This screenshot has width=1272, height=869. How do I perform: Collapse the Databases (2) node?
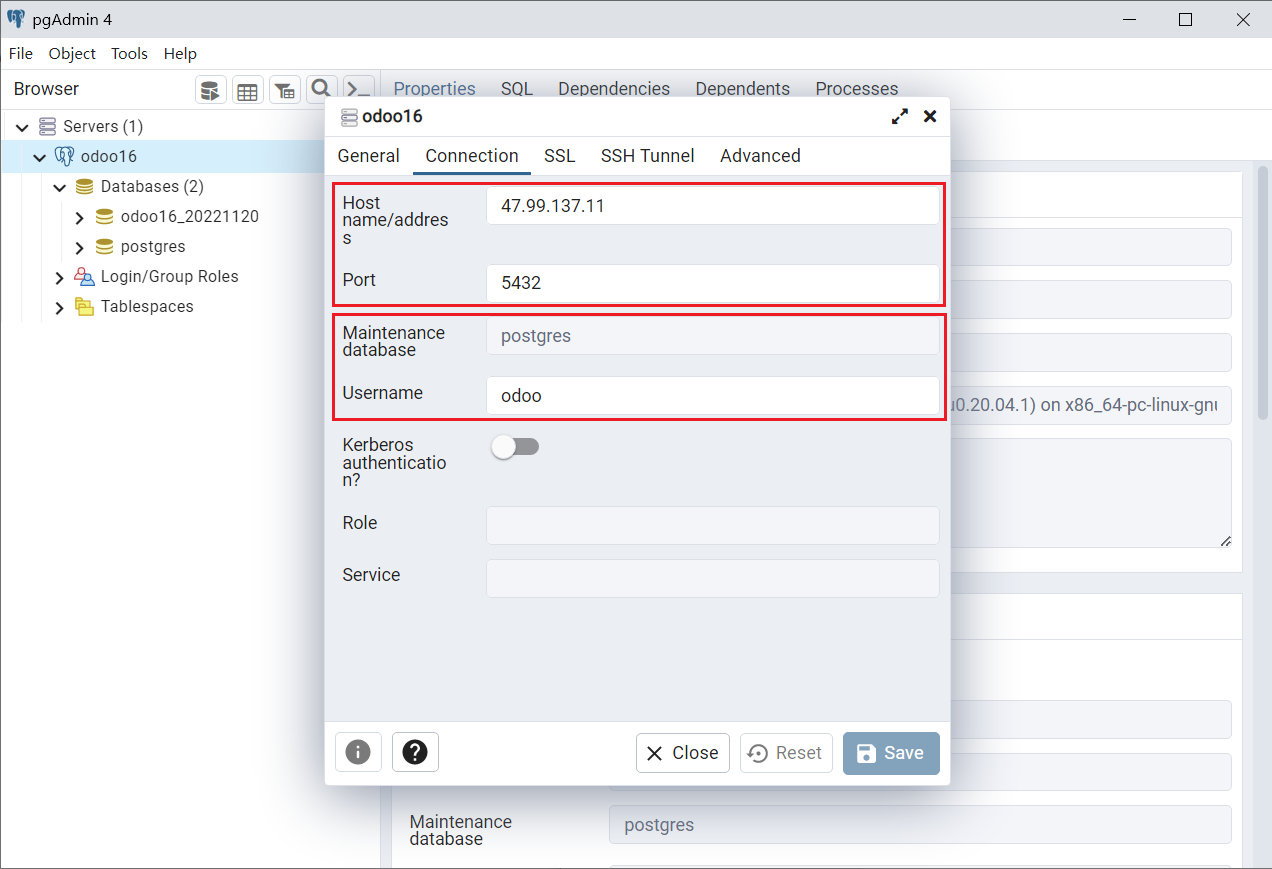pos(60,187)
